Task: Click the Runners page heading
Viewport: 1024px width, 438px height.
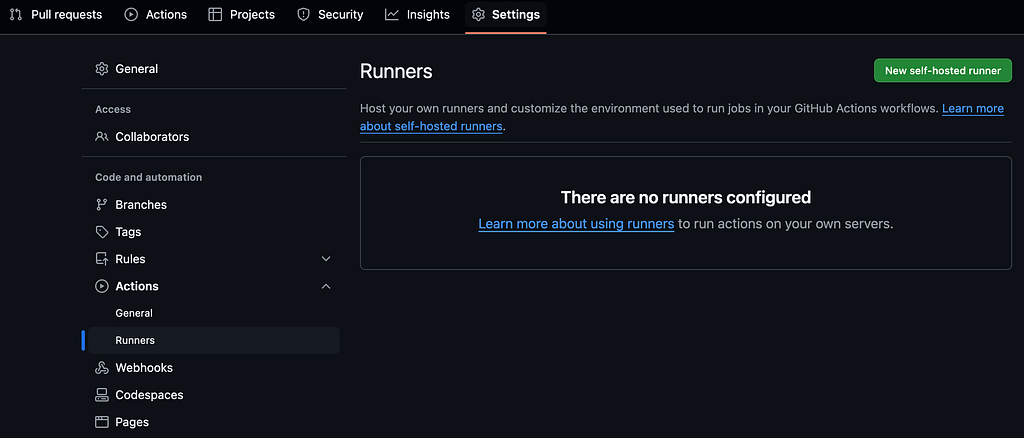Action: (x=396, y=71)
